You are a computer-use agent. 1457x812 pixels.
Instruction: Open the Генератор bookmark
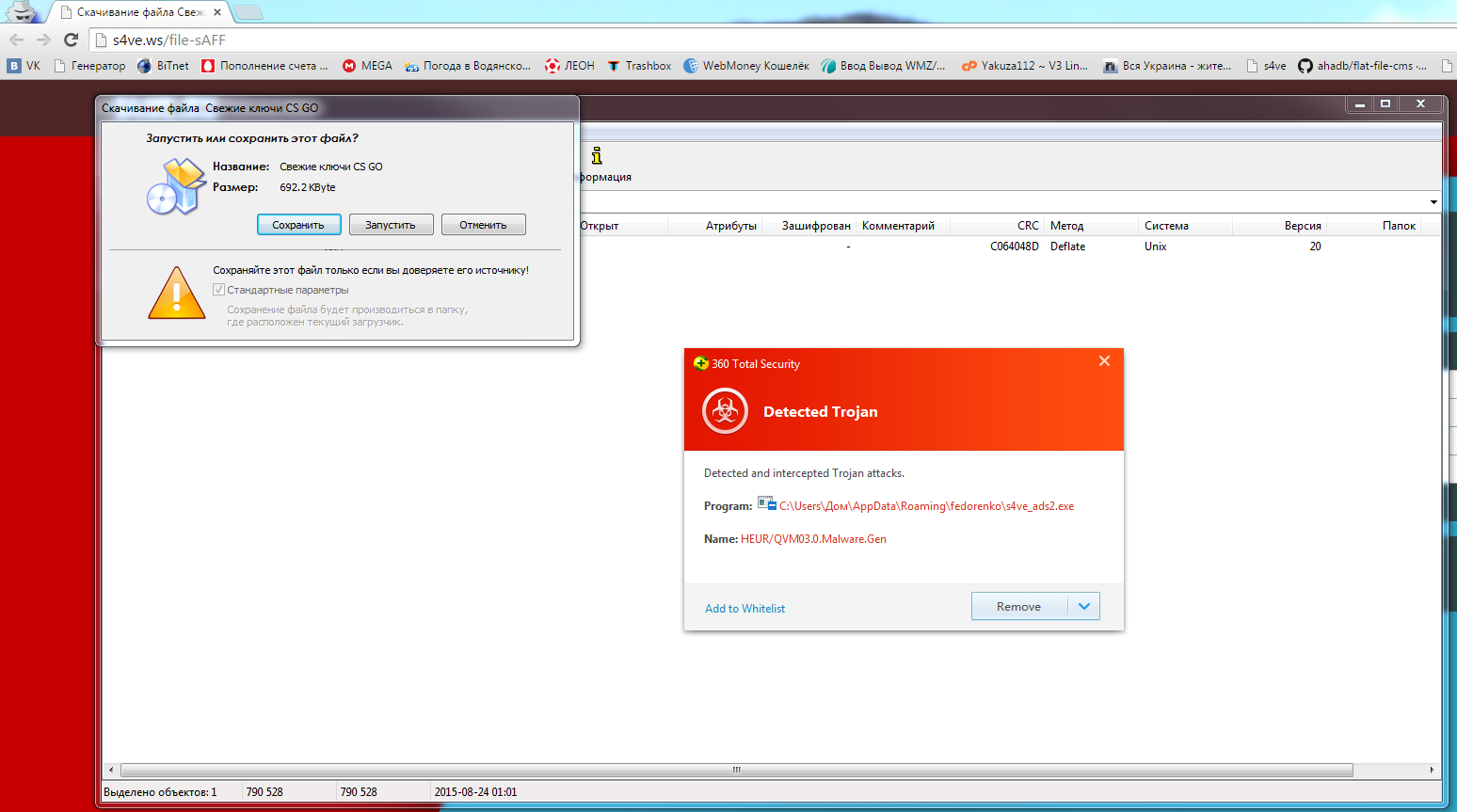tap(89, 66)
